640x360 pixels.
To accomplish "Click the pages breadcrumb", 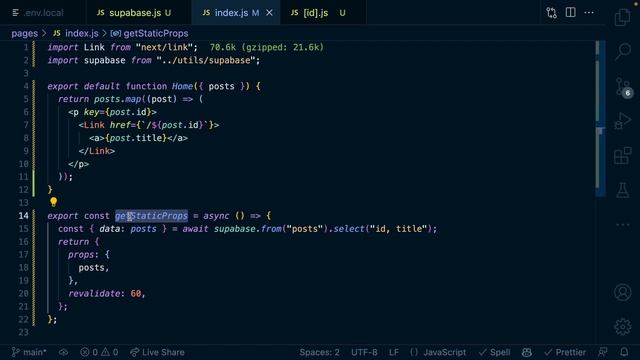I will click(x=24, y=33).
